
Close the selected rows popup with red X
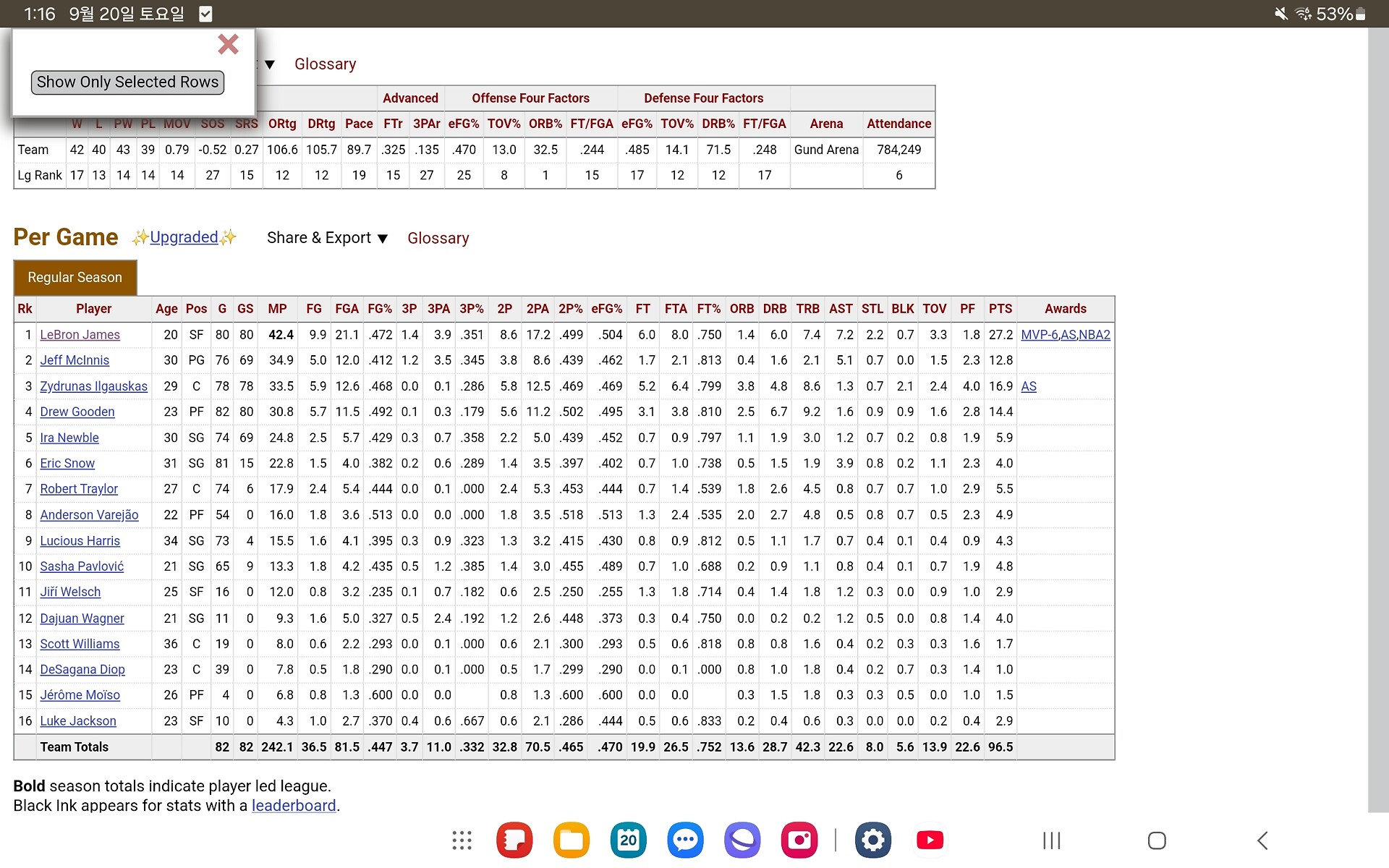tap(228, 45)
